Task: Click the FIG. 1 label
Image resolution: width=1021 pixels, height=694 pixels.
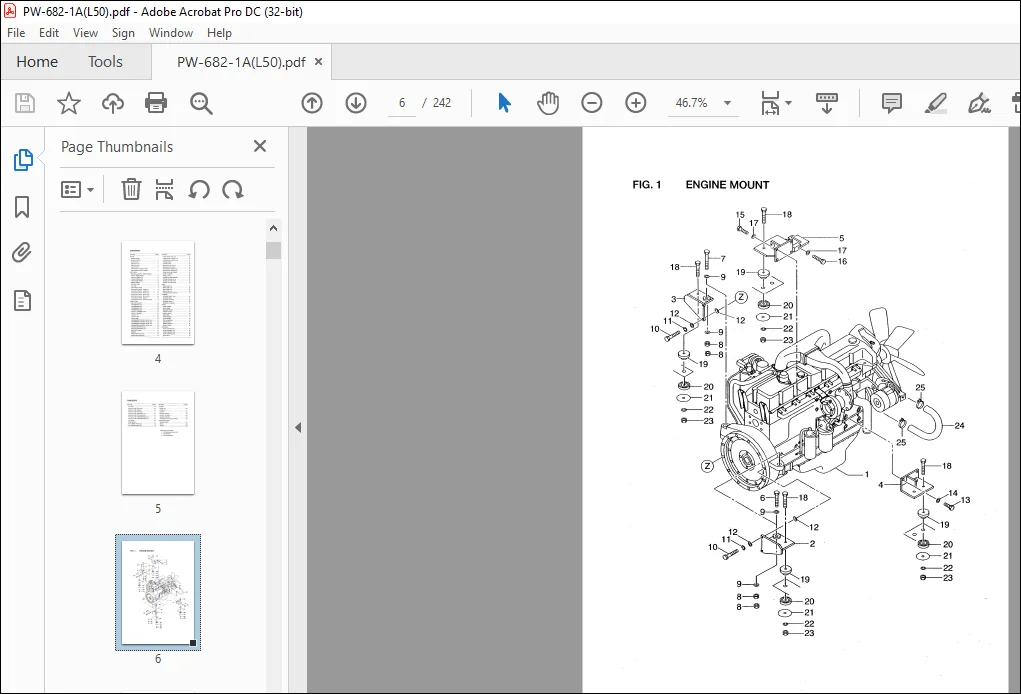Action: coord(647,185)
